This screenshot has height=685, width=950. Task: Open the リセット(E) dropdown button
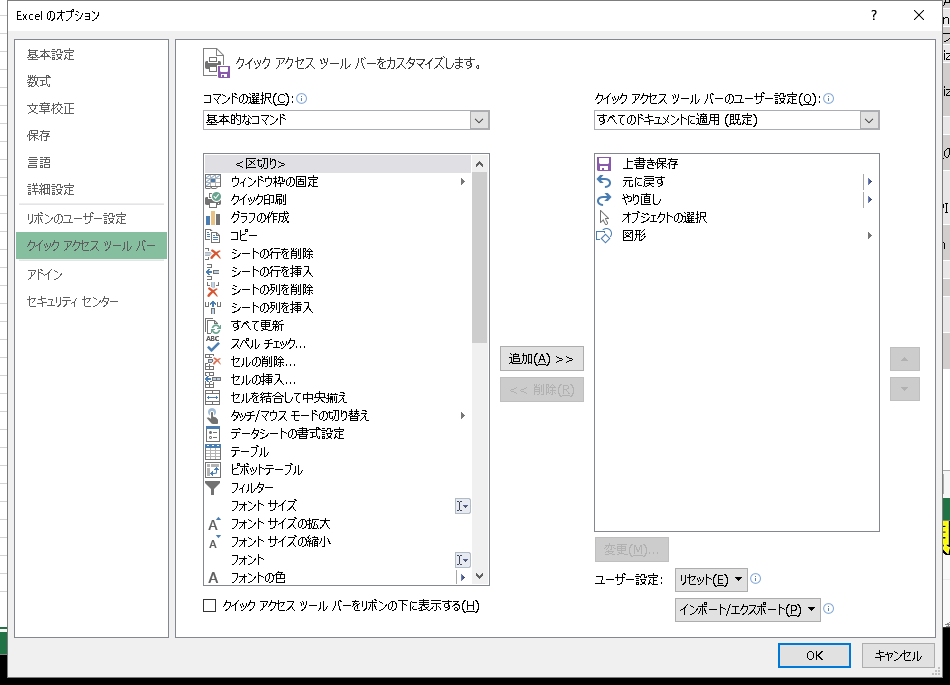tap(711, 580)
